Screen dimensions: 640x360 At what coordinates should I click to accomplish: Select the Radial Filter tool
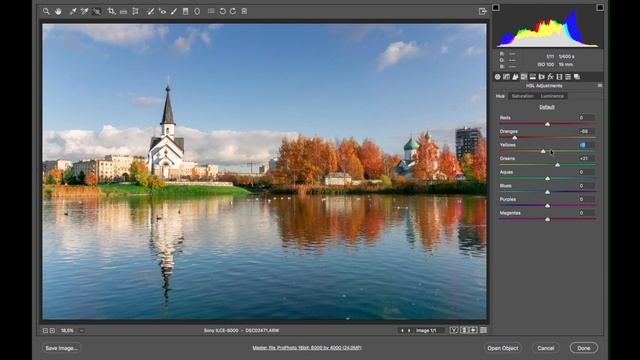click(197, 11)
